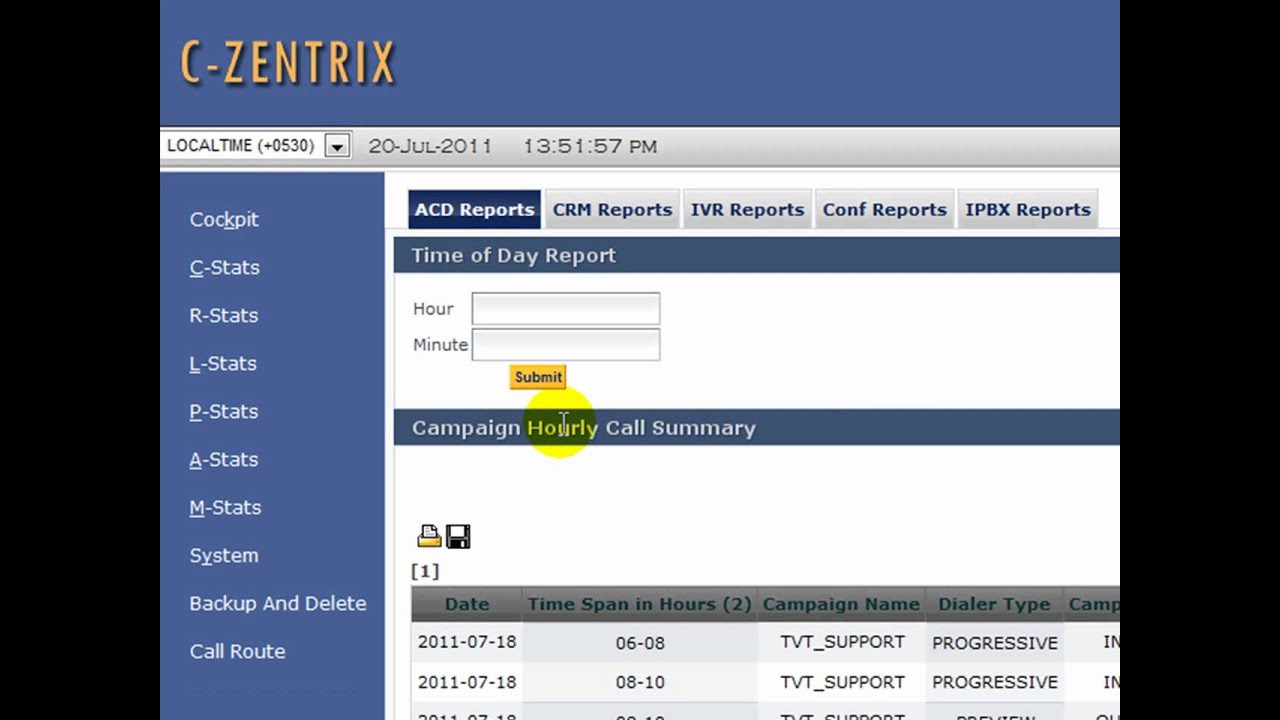Click the 2011-07-18 date in the 06-08 row
1280x720 pixels.
[467, 642]
